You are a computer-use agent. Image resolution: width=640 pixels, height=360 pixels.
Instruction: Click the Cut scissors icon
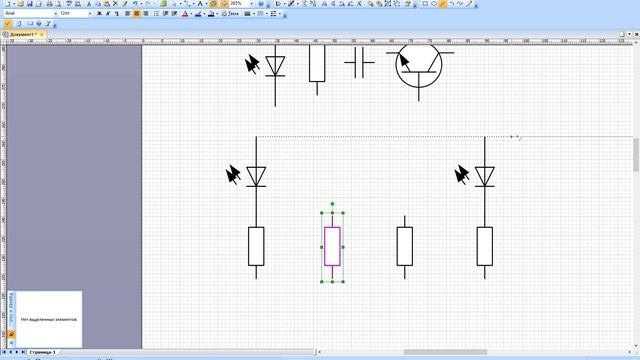coord(89,4)
